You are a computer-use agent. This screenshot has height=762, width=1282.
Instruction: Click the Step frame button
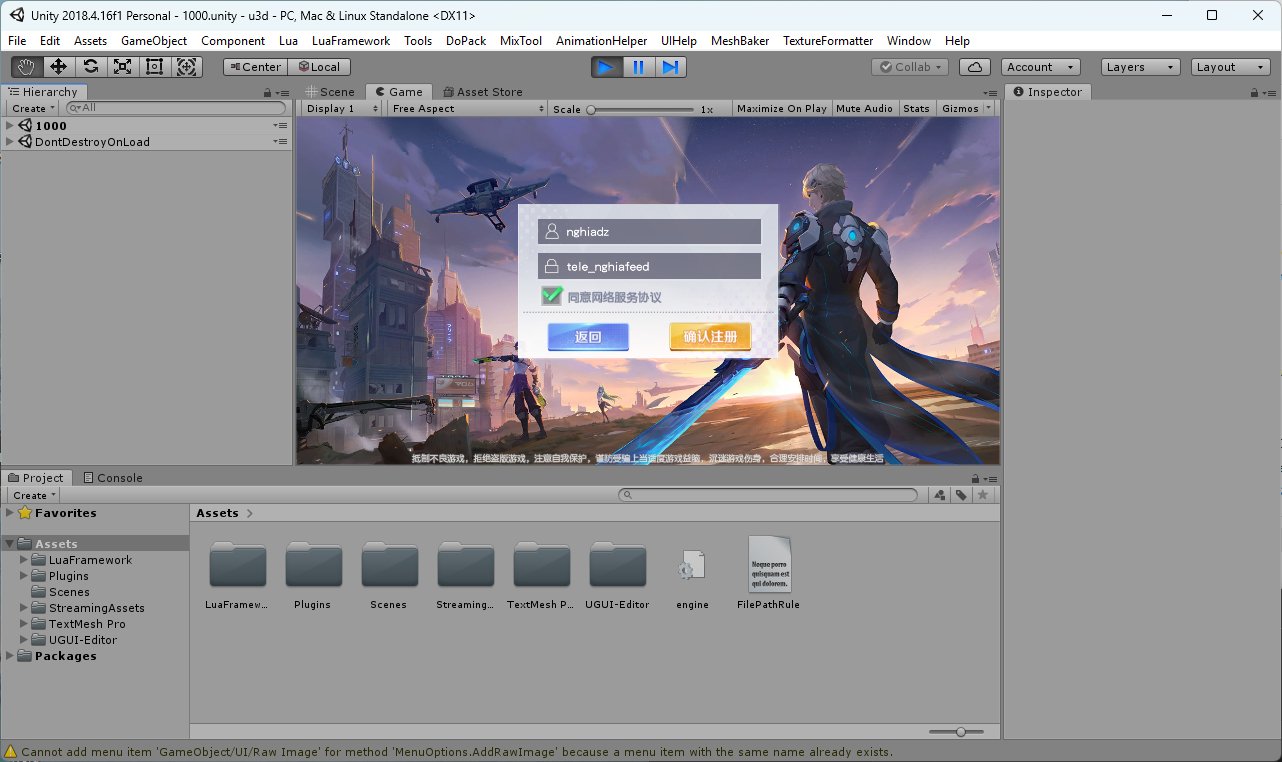click(x=670, y=67)
